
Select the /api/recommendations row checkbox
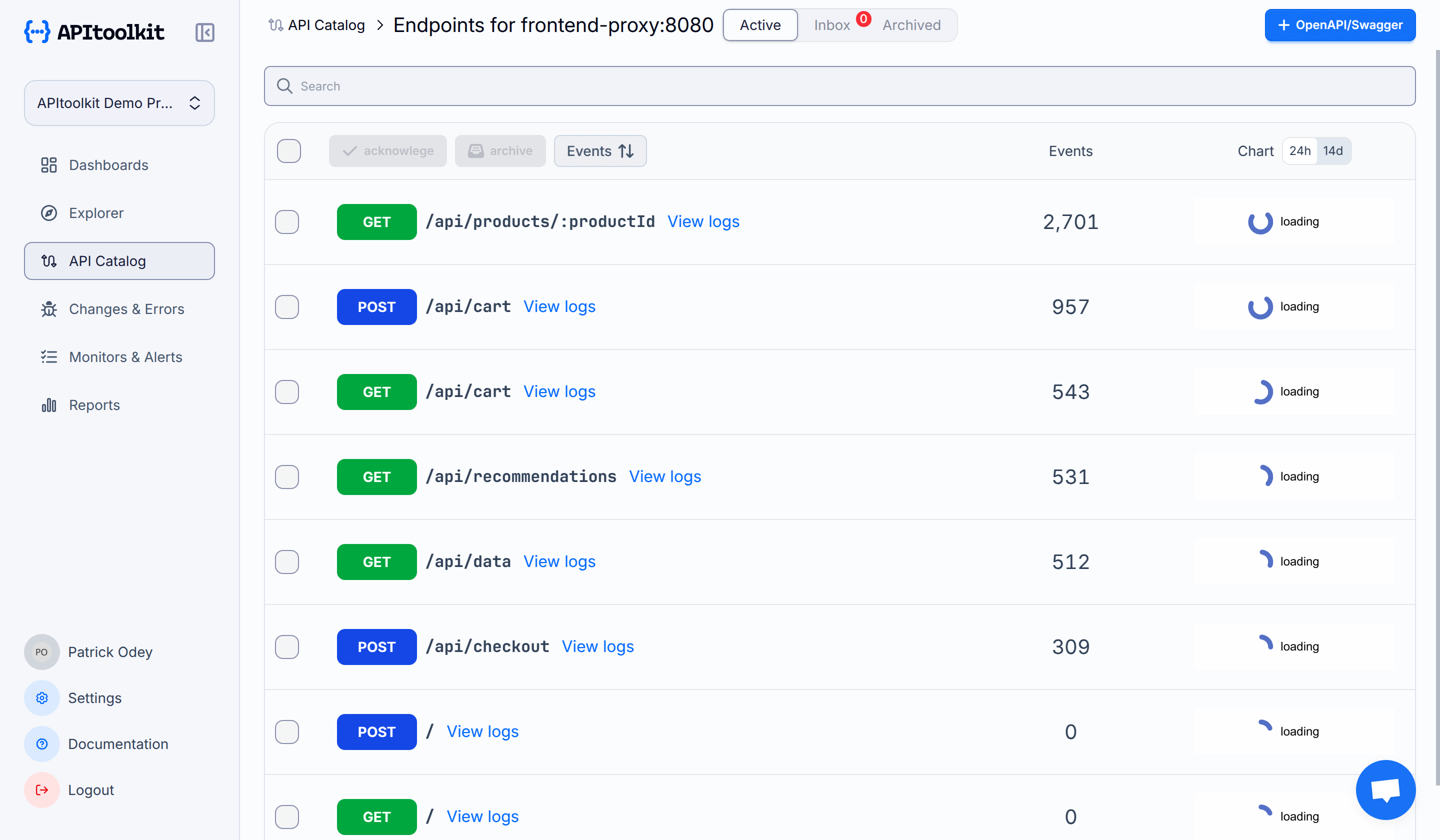(x=287, y=476)
